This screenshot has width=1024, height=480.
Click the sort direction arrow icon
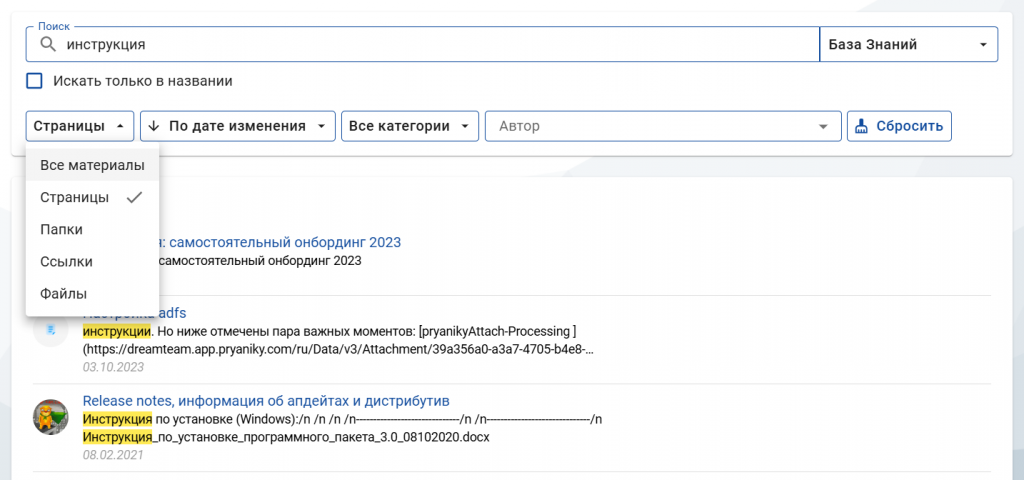tap(154, 126)
